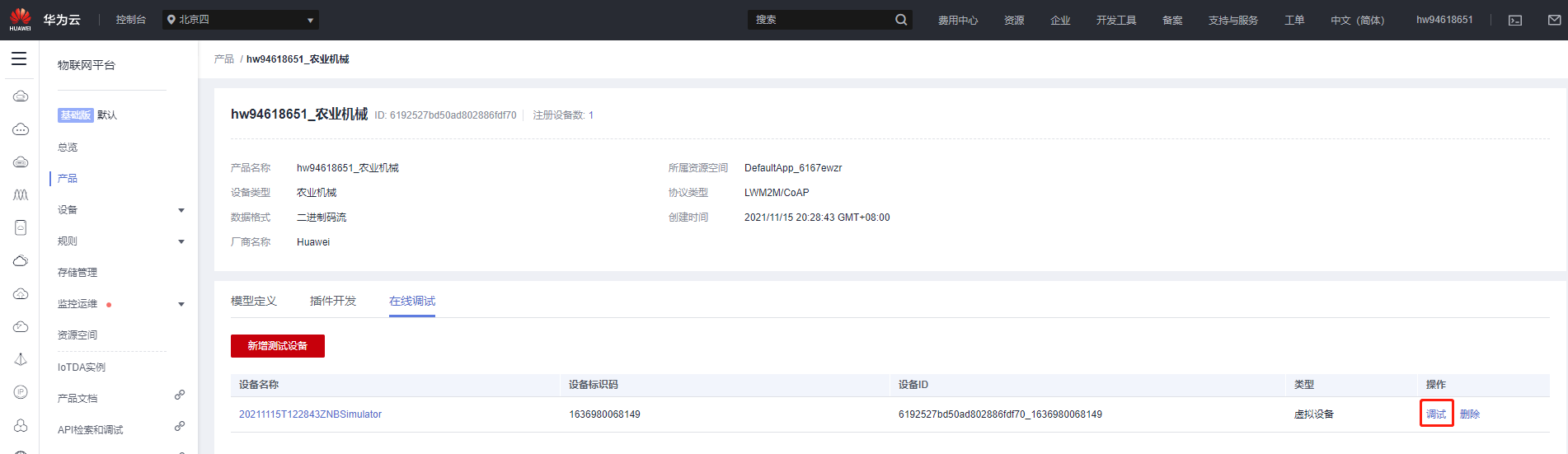Click the 设备ID column header

tap(913, 385)
